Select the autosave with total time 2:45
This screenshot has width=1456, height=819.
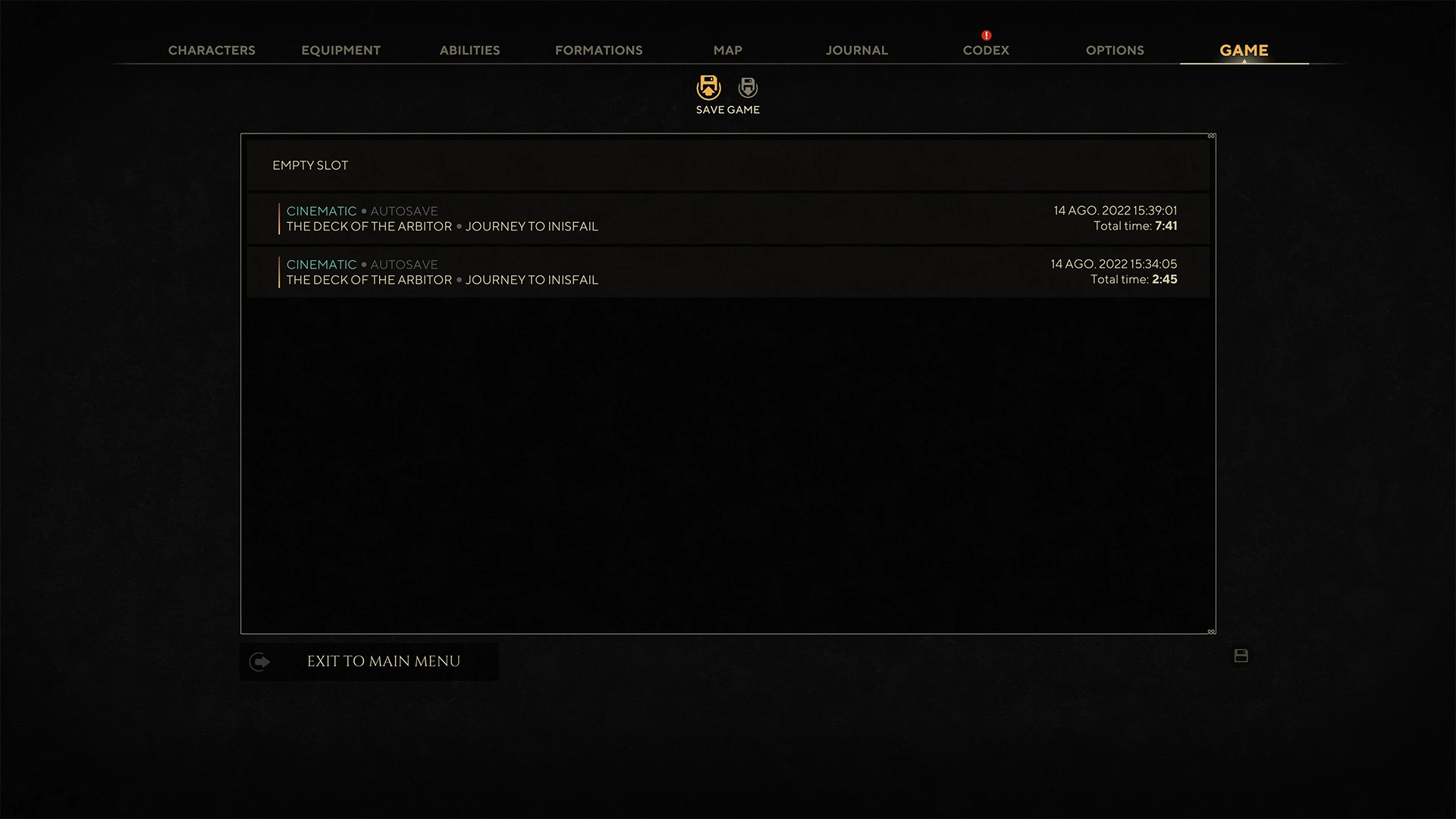pyautogui.click(x=728, y=271)
